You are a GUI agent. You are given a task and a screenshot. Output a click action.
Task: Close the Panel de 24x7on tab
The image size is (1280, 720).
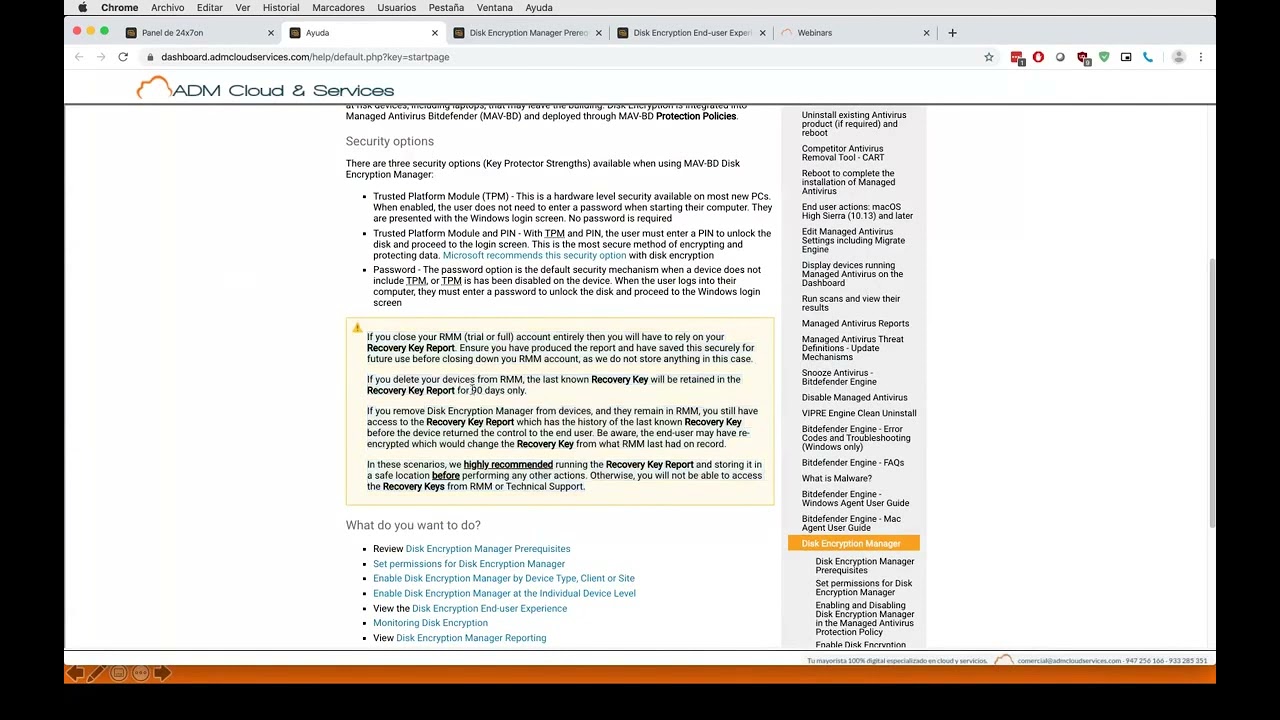point(271,33)
